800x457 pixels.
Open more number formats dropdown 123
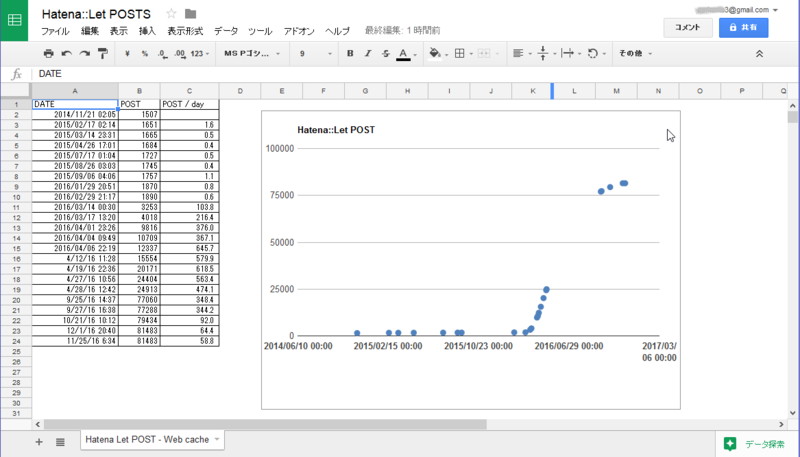(200, 54)
